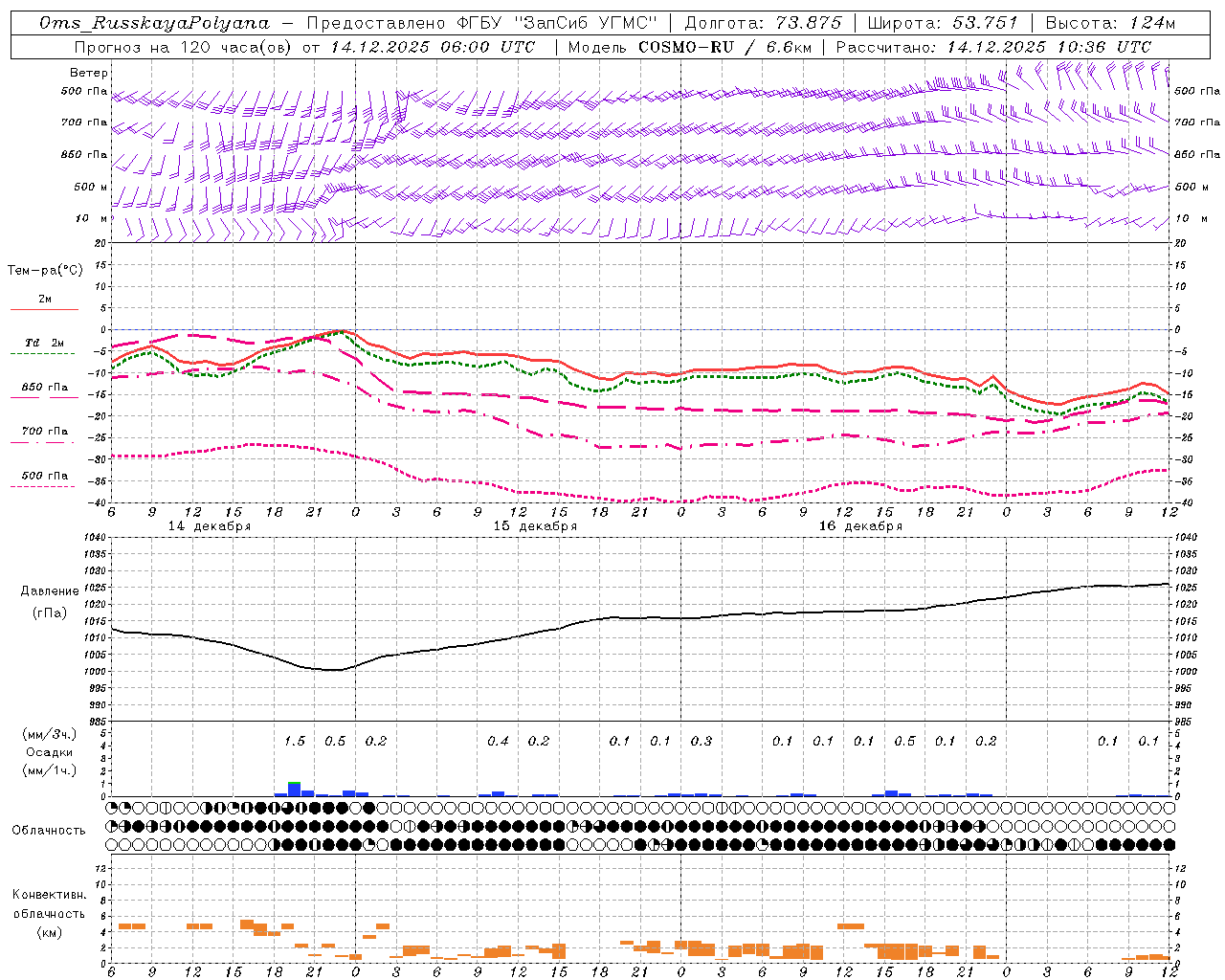The image size is (1225, 980).
Task: Click the date label '16 декабря'
Action: (860, 526)
